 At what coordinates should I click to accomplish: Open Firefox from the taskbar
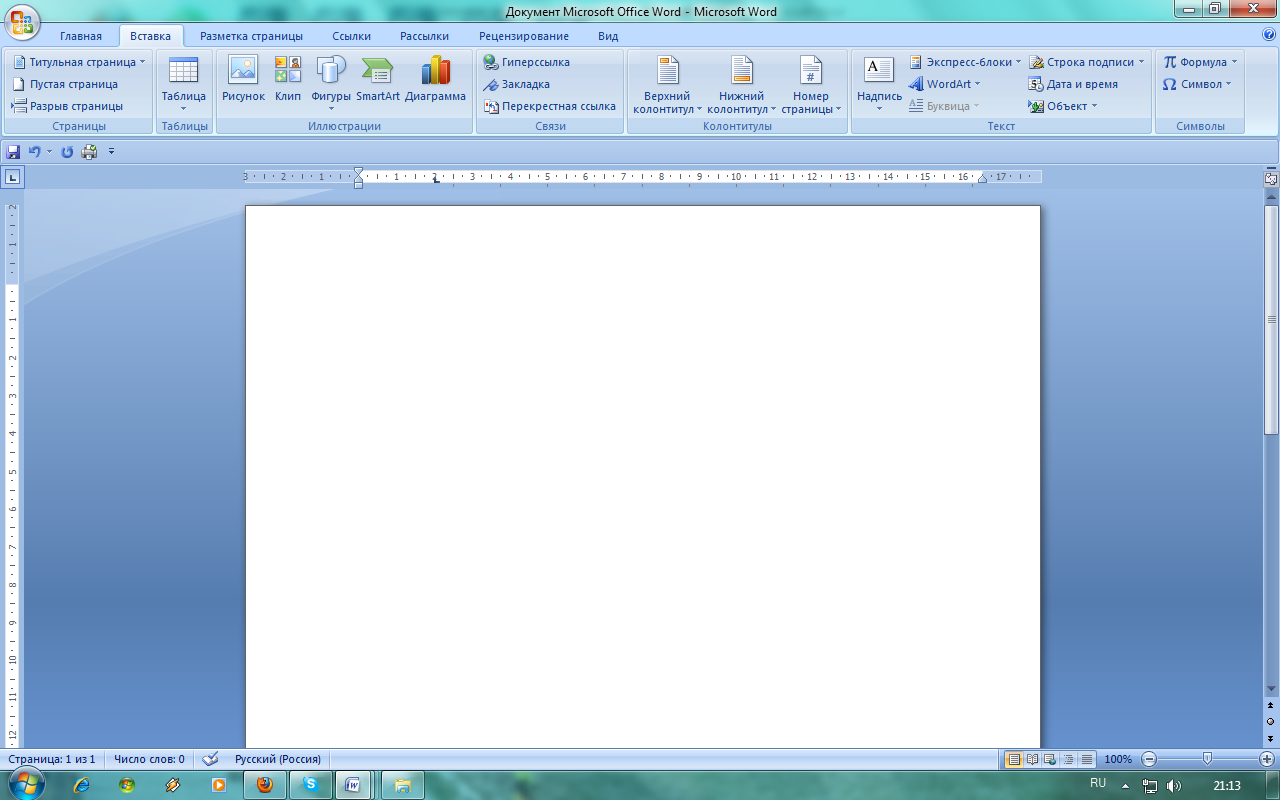[x=265, y=785]
